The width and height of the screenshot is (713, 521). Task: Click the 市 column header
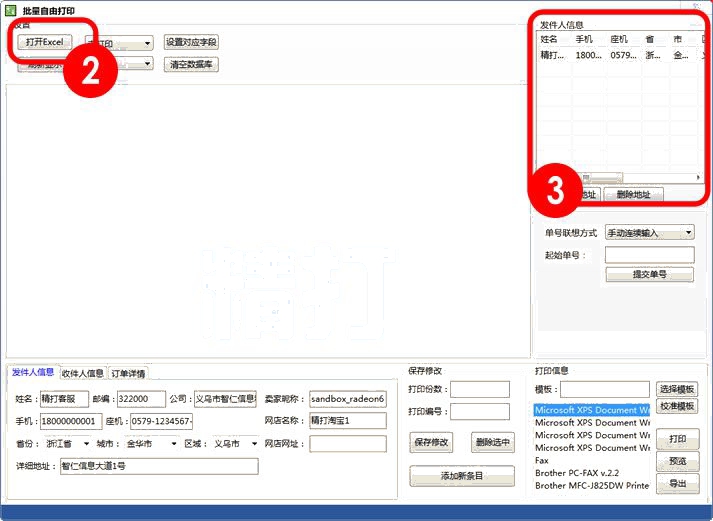678,39
